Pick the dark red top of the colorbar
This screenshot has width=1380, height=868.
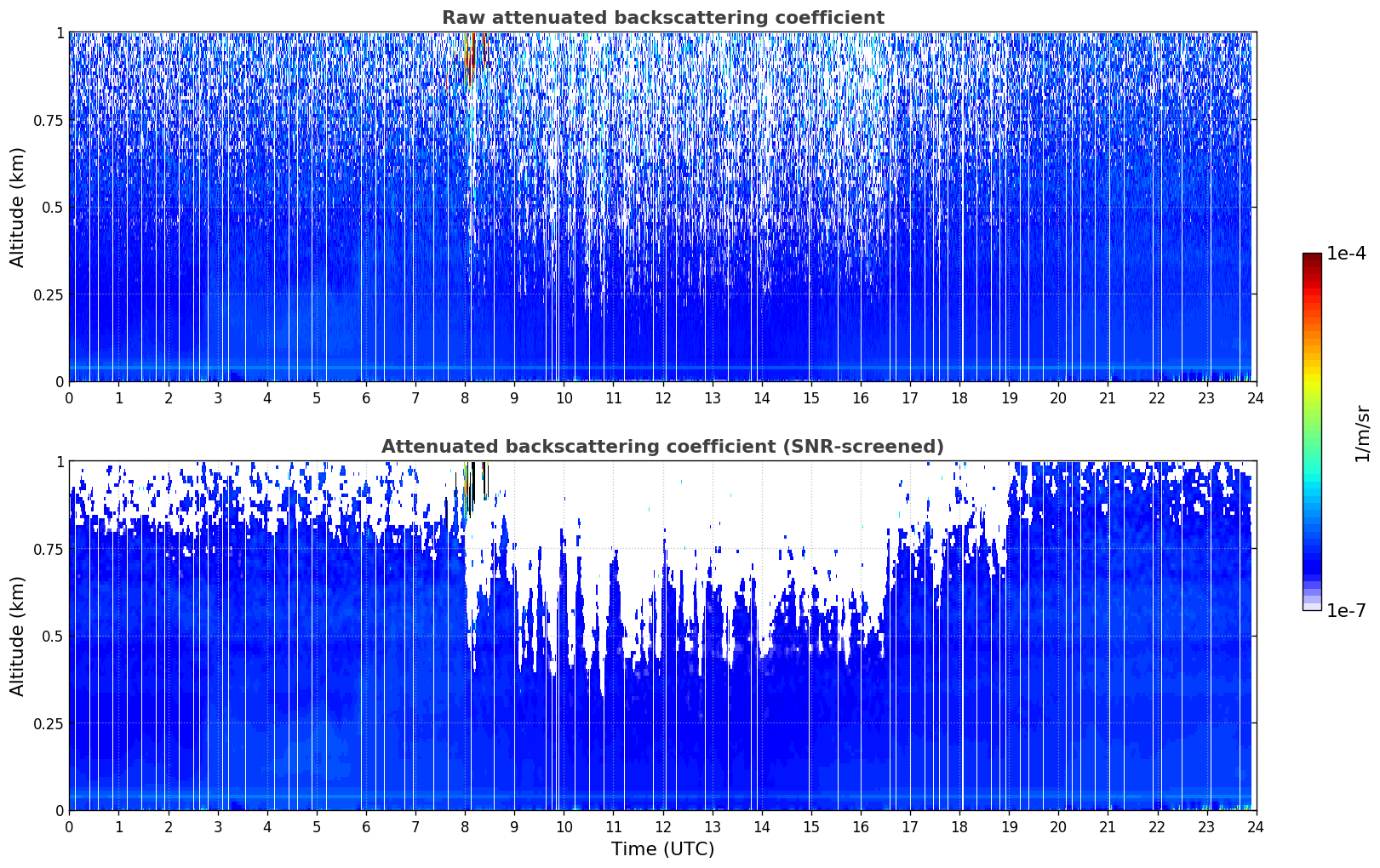(1311, 259)
